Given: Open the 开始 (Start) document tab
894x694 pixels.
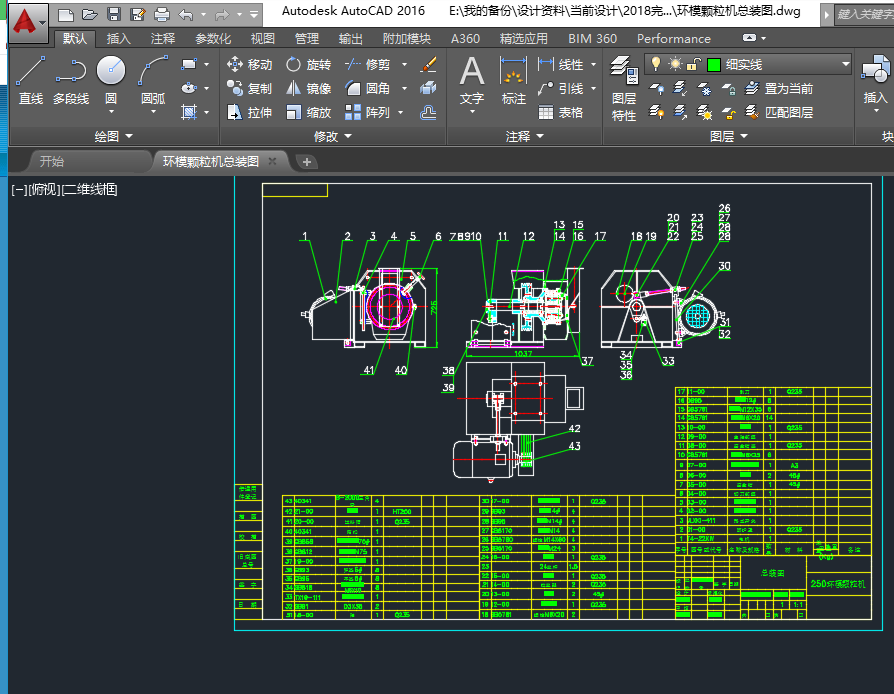Looking at the screenshot, I should click(x=51, y=161).
